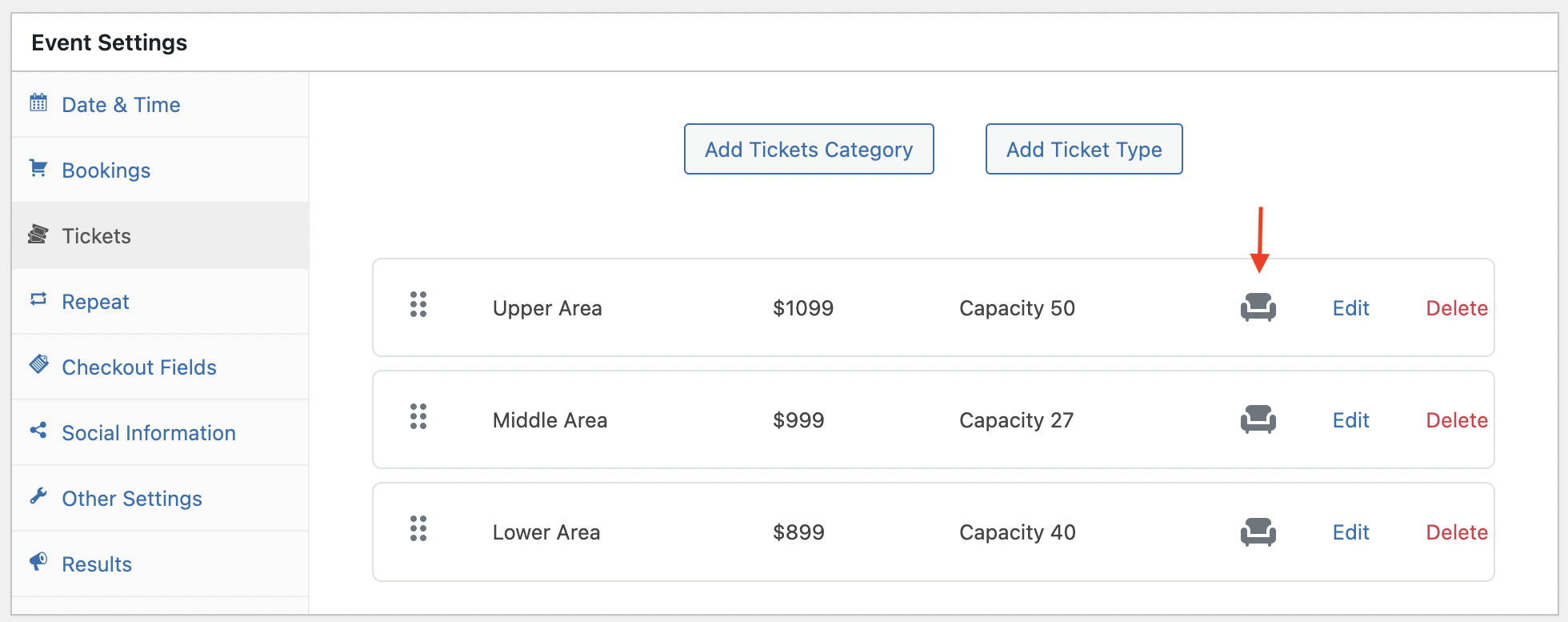The width and height of the screenshot is (1568, 622).
Task: Select the tag icon next to Checkout Fields
Action: click(x=38, y=363)
